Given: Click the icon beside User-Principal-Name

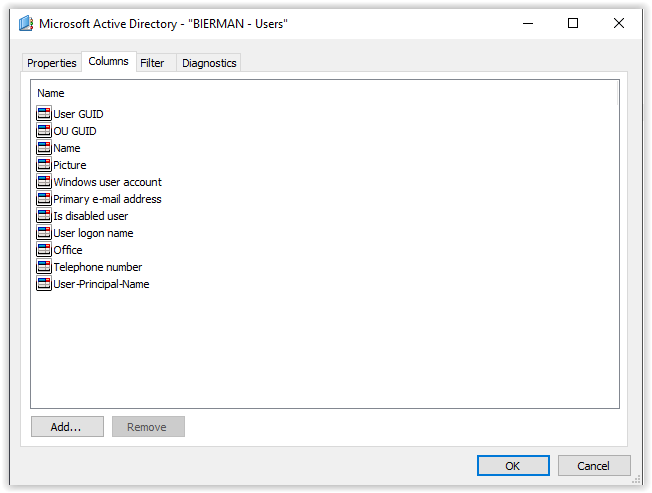Looking at the screenshot, I should tap(44, 284).
